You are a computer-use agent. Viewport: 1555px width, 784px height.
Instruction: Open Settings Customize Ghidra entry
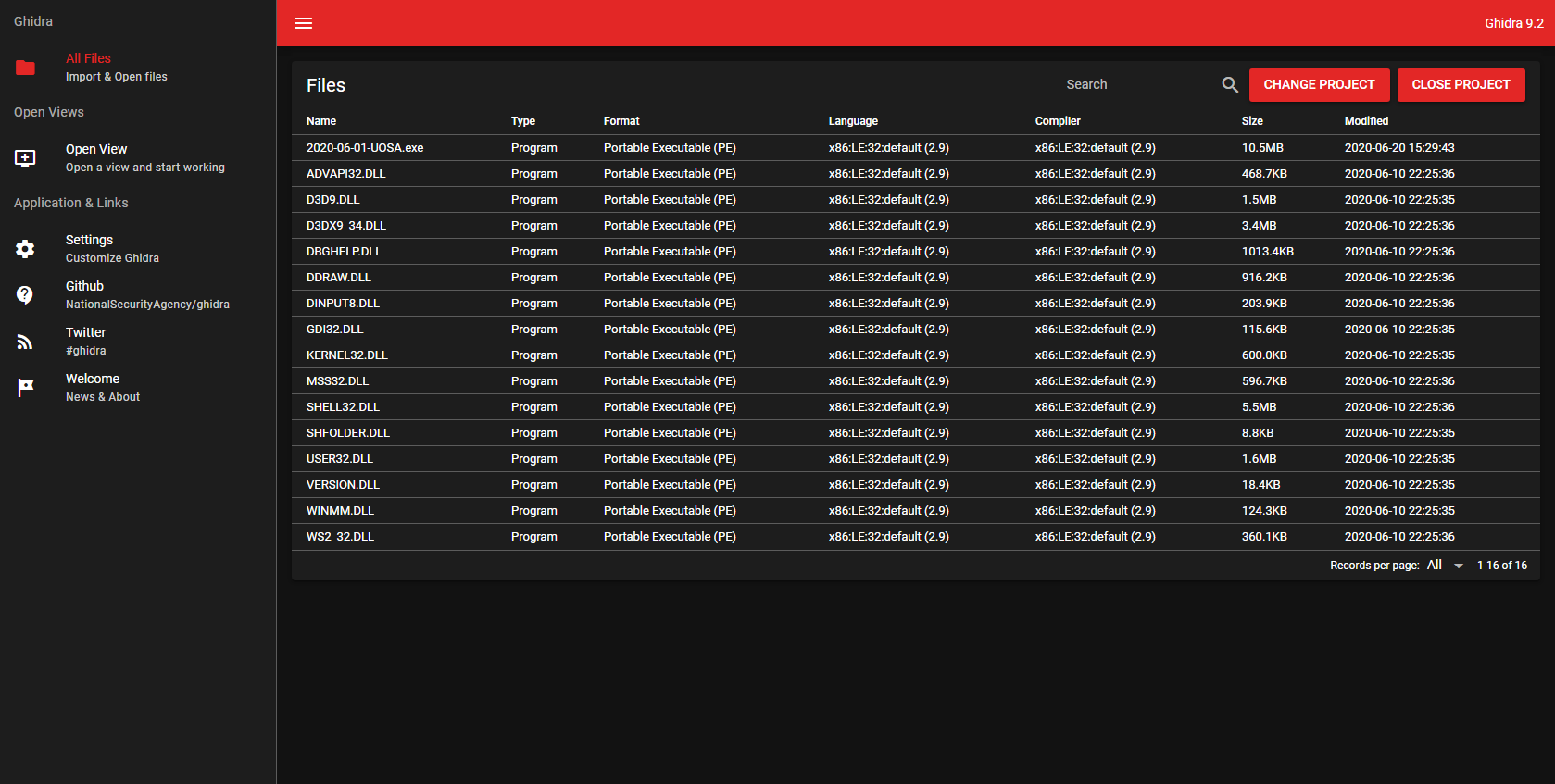pos(138,249)
